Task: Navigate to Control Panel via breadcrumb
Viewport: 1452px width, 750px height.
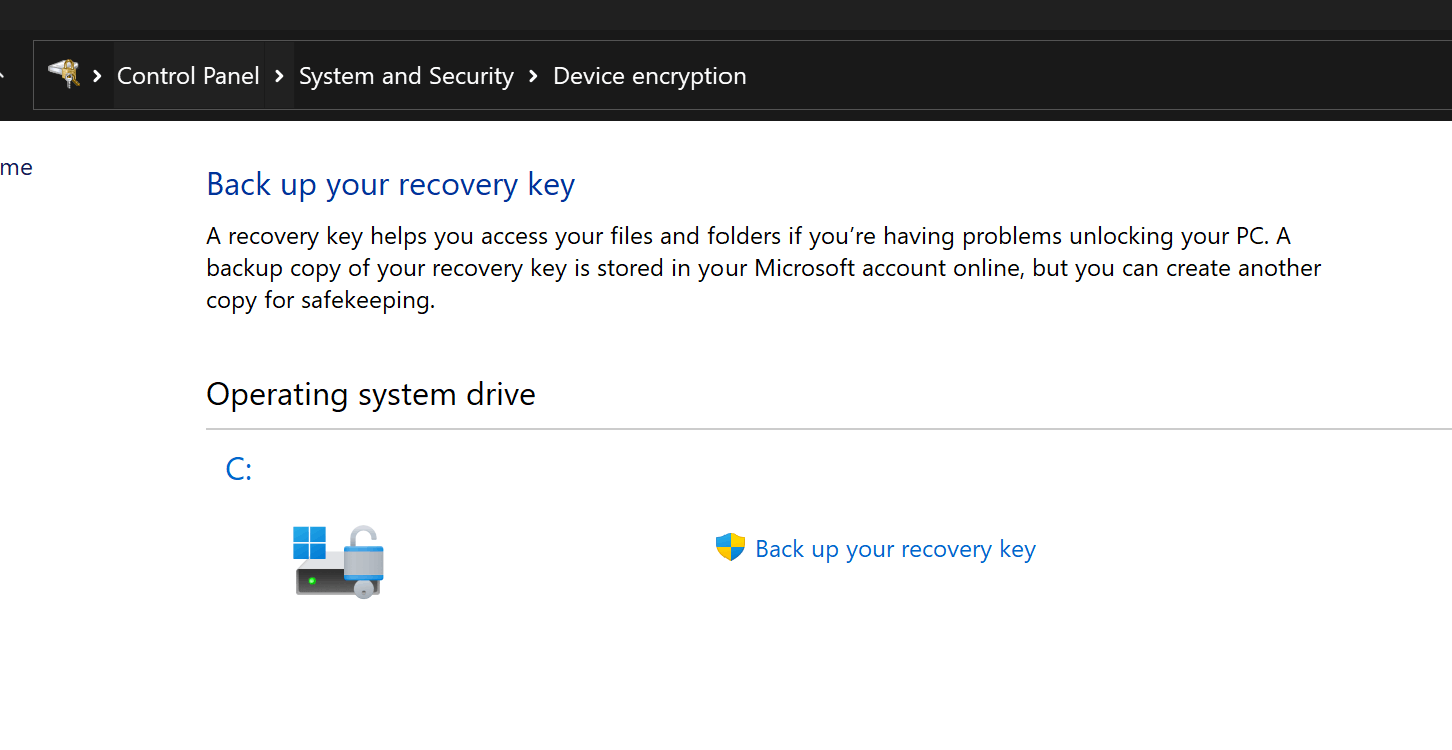Action: pyautogui.click(x=188, y=75)
